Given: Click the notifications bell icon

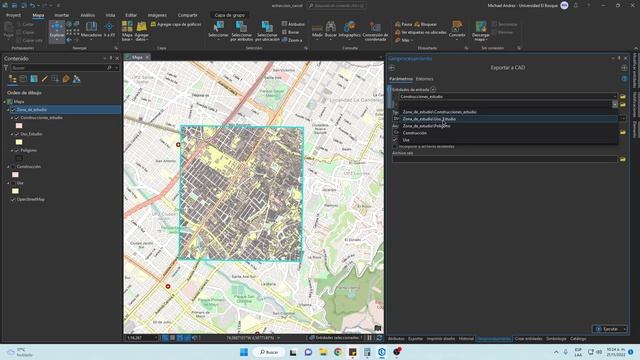Looking at the screenshot, I should tap(576, 5).
